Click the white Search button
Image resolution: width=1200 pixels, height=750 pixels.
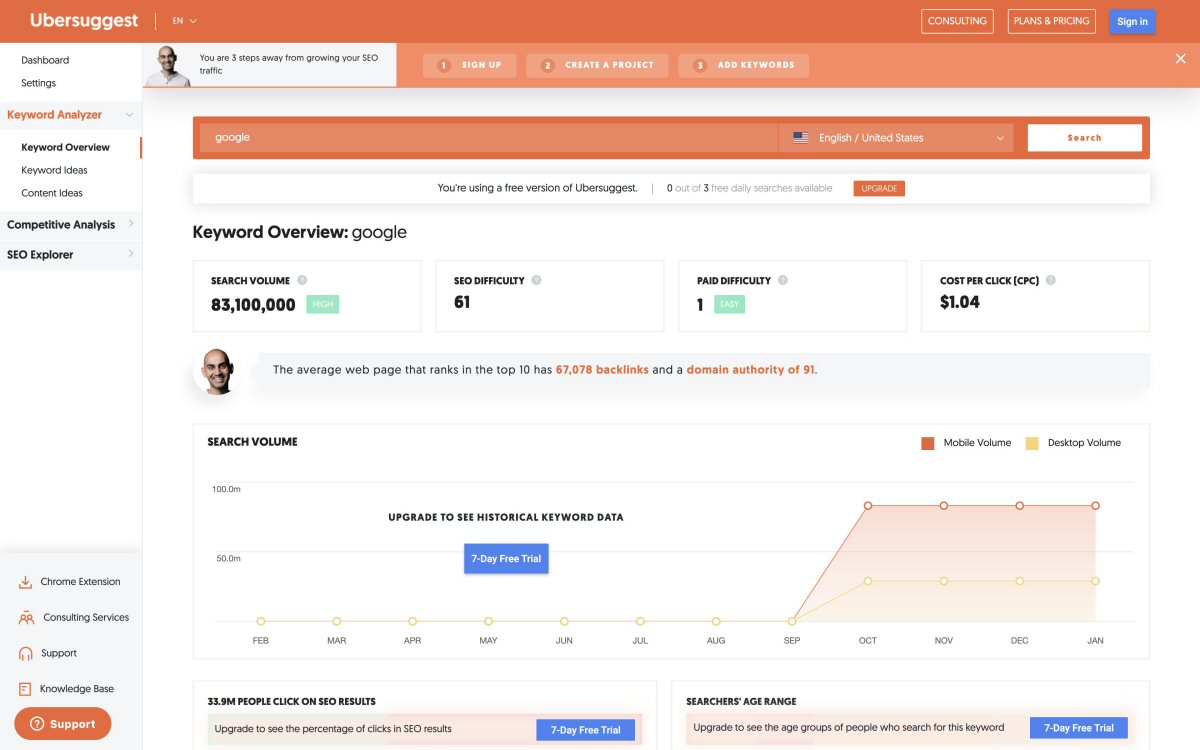(x=1084, y=138)
